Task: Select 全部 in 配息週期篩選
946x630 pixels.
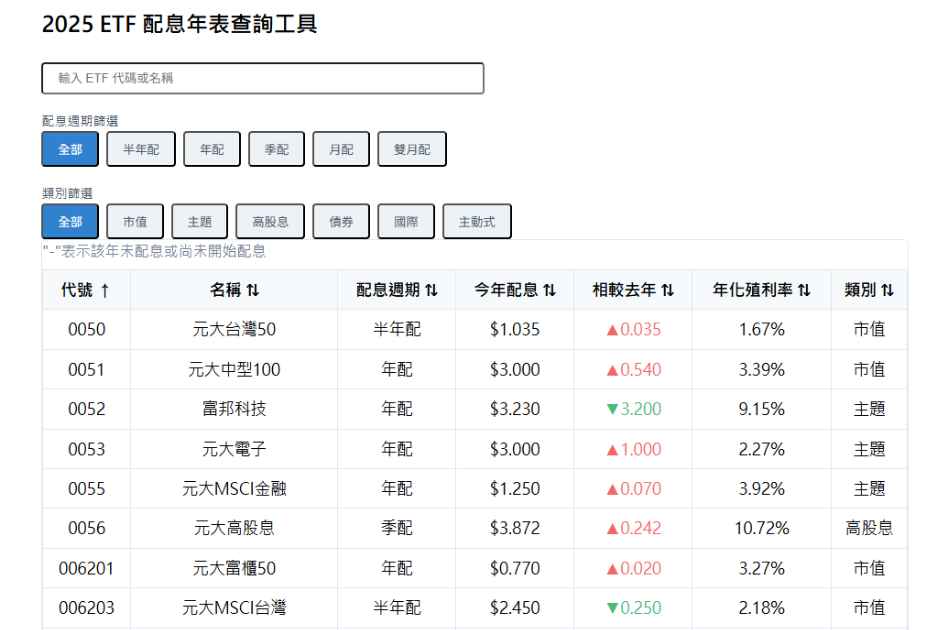Action: [70, 149]
